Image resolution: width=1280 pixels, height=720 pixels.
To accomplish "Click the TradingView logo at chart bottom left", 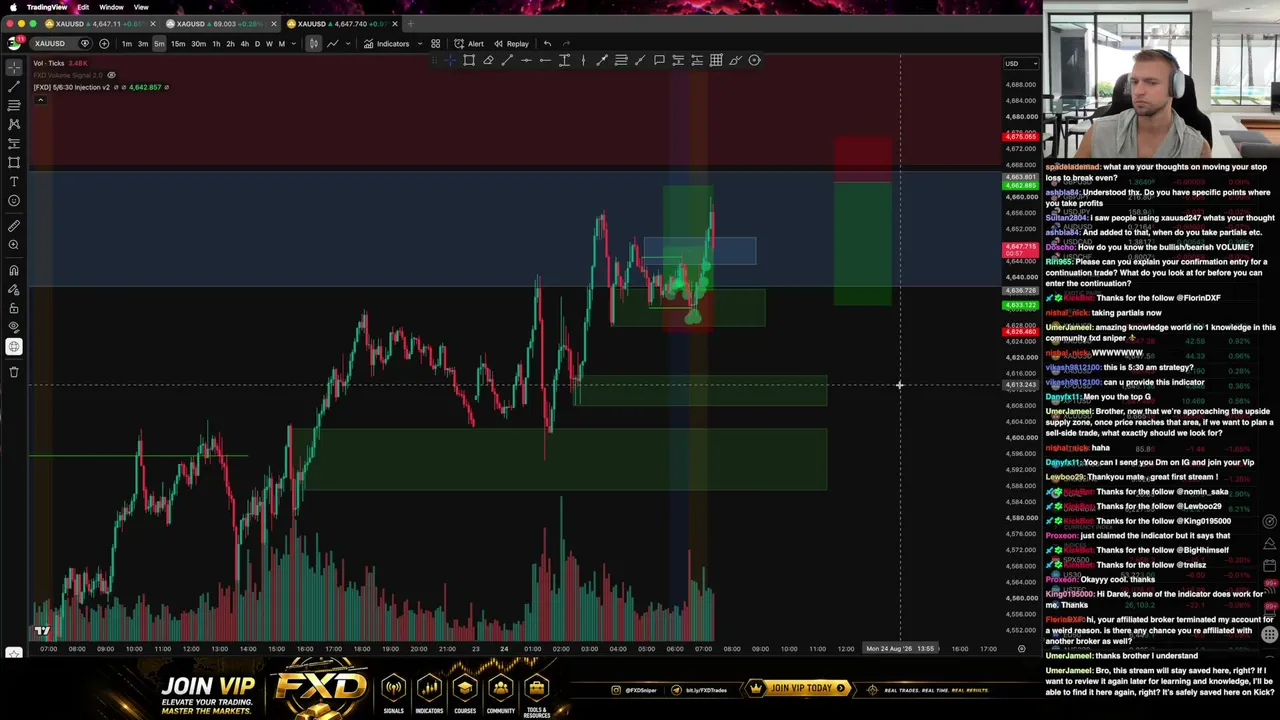I will point(42,631).
